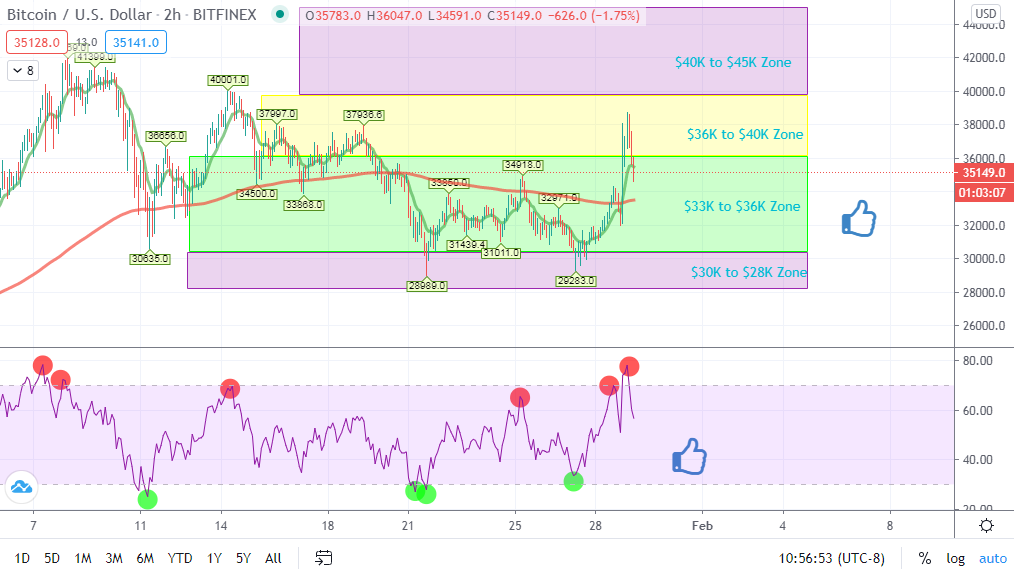Open the timezone clock 10:56:53 (UTC-8)

pos(831,558)
